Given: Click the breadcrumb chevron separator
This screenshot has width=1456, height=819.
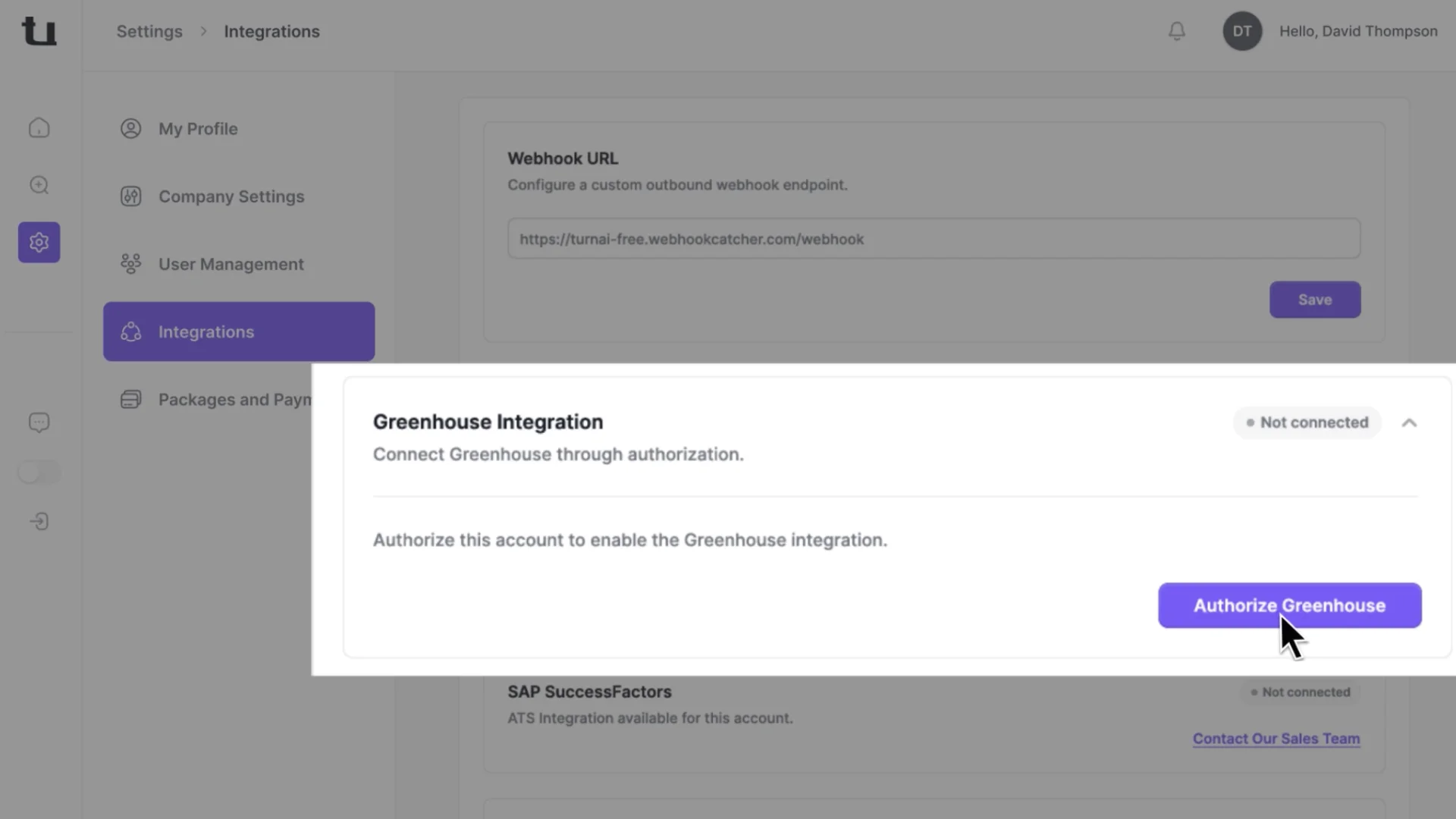Looking at the screenshot, I should click(x=203, y=31).
